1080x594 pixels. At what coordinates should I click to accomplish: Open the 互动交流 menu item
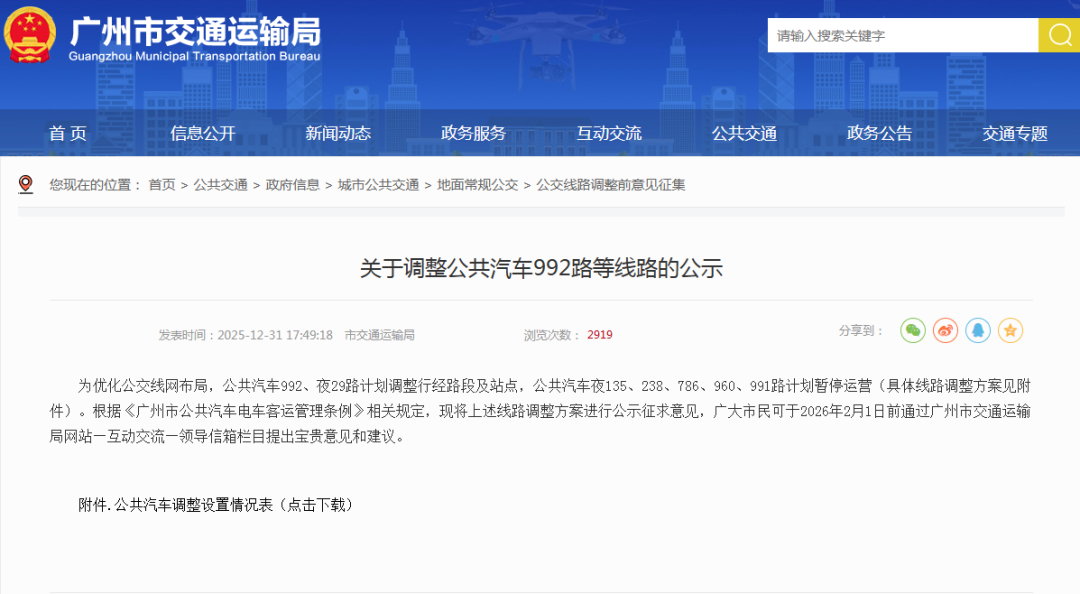click(x=609, y=133)
